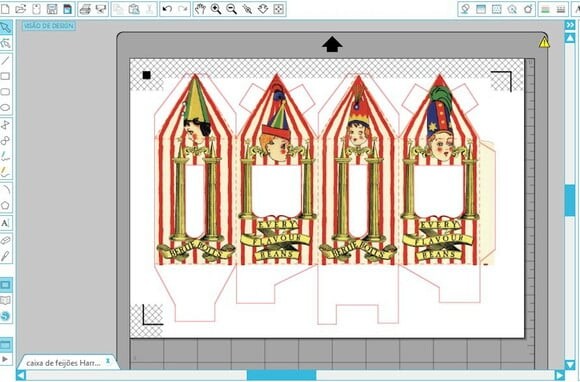This screenshot has width=580, height=382.
Task: Select the Polygon line tool
Action: 5,125
